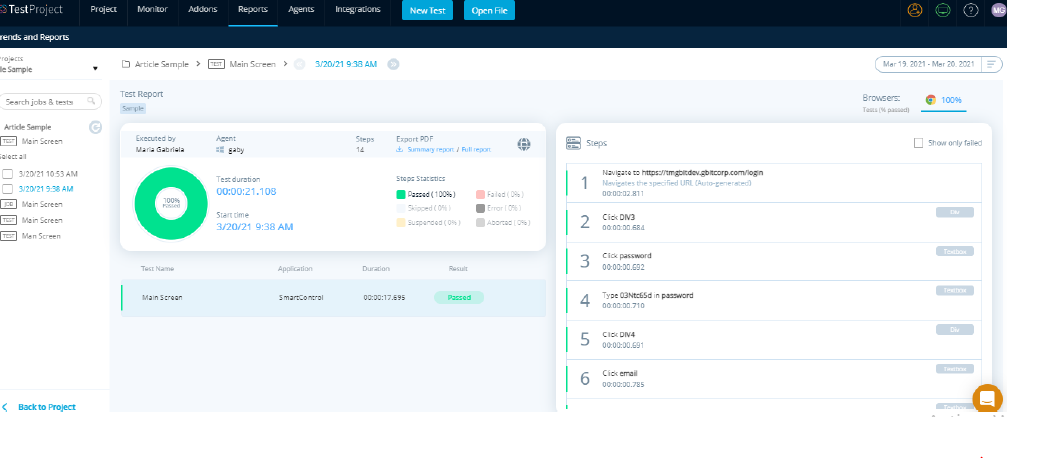Open the MG user avatar menu

[998, 11]
